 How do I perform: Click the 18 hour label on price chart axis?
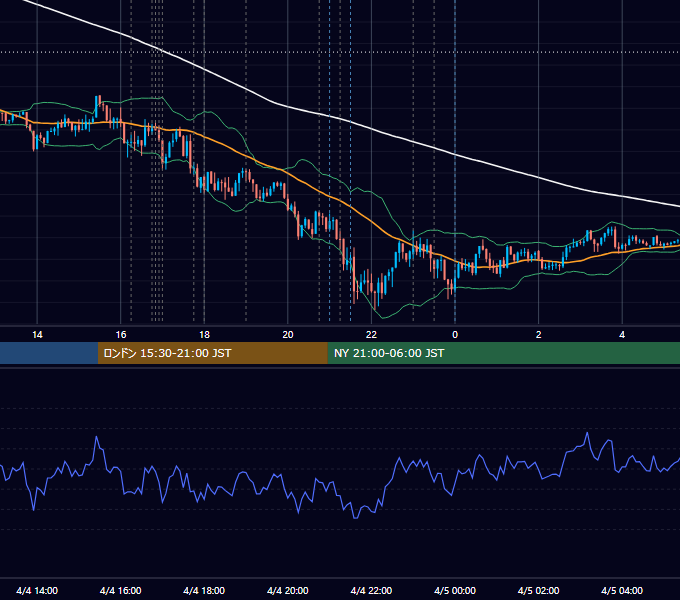click(204, 335)
